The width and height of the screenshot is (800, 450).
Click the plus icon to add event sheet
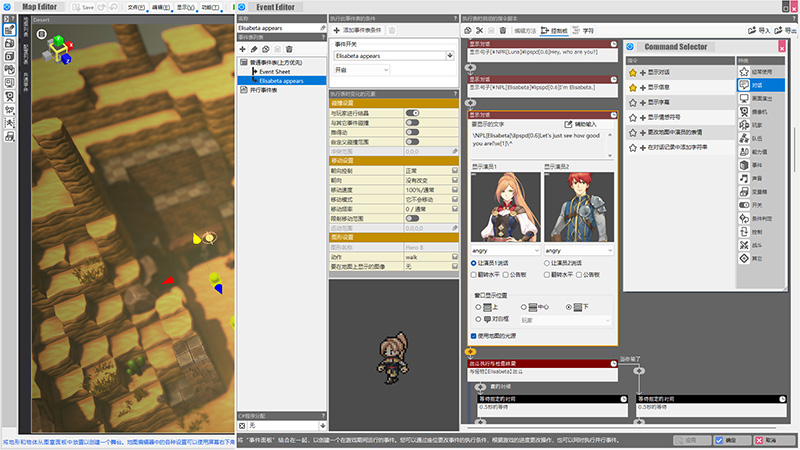243,49
